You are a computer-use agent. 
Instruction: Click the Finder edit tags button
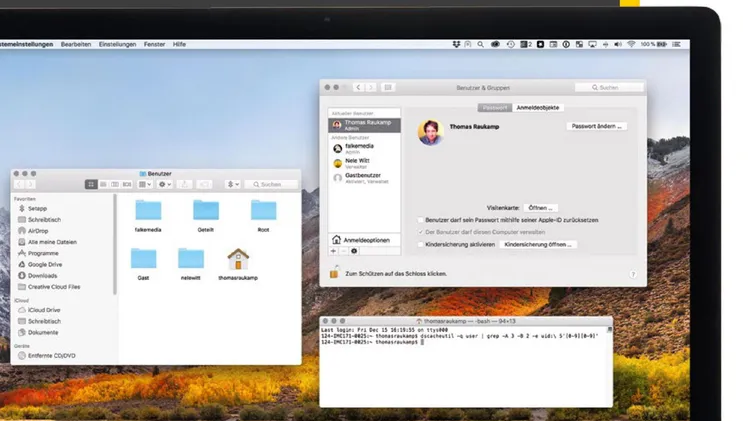pos(204,184)
